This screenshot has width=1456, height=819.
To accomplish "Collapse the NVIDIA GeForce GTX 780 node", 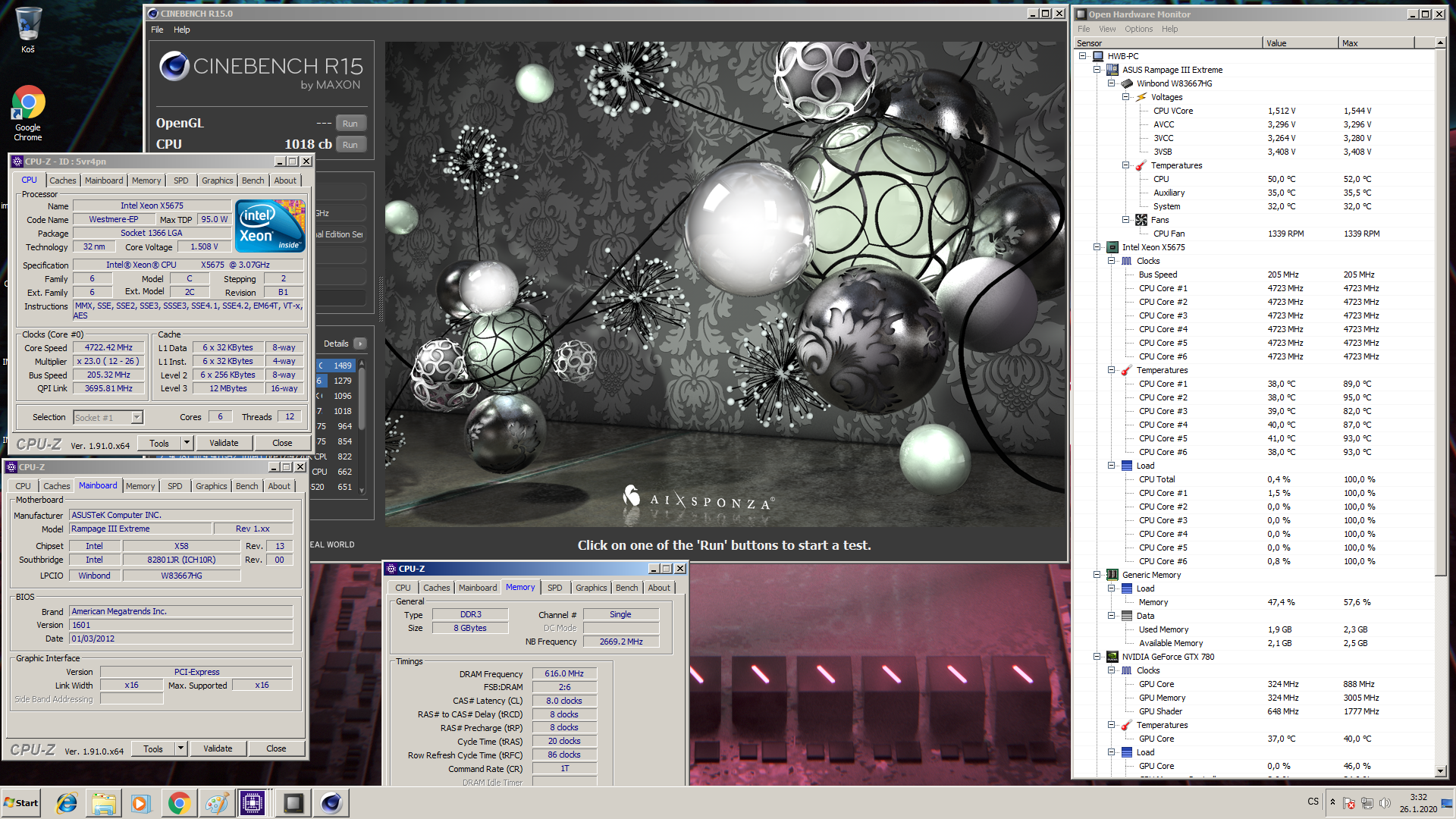I will click(x=1097, y=657).
